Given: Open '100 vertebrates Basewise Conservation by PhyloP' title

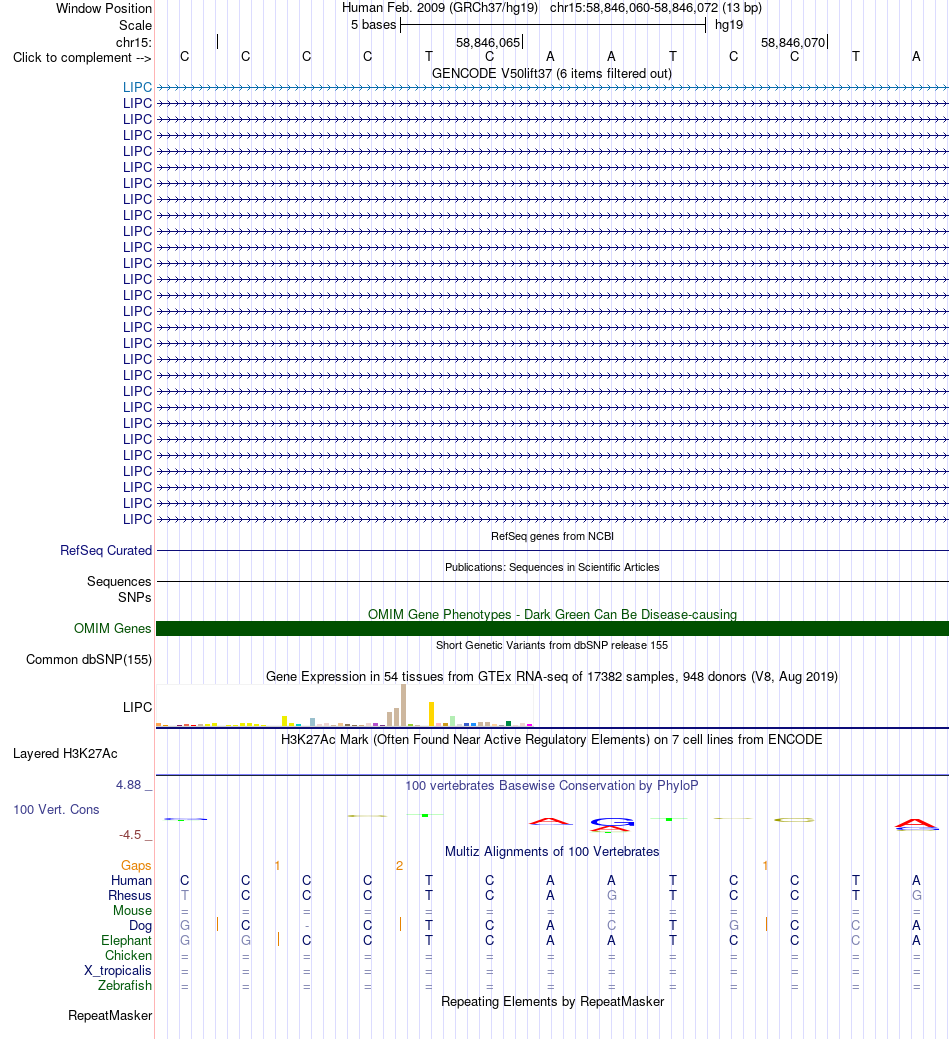Looking at the screenshot, I should [552, 785].
